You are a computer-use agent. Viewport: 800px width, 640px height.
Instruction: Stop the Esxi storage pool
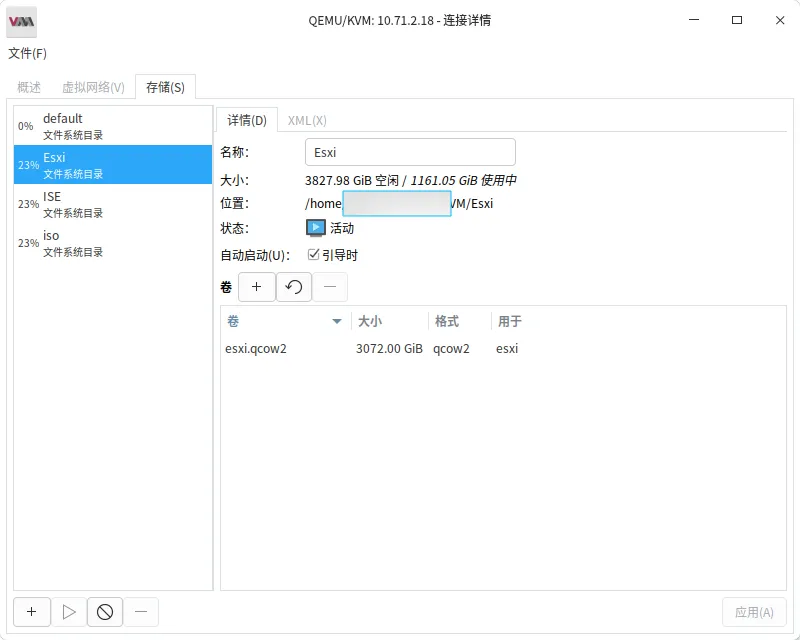(105, 611)
